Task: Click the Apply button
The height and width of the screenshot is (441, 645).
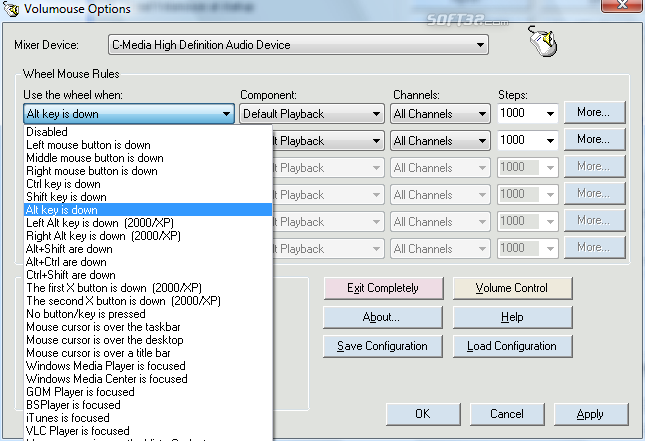Action: click(x=591, y=414)
